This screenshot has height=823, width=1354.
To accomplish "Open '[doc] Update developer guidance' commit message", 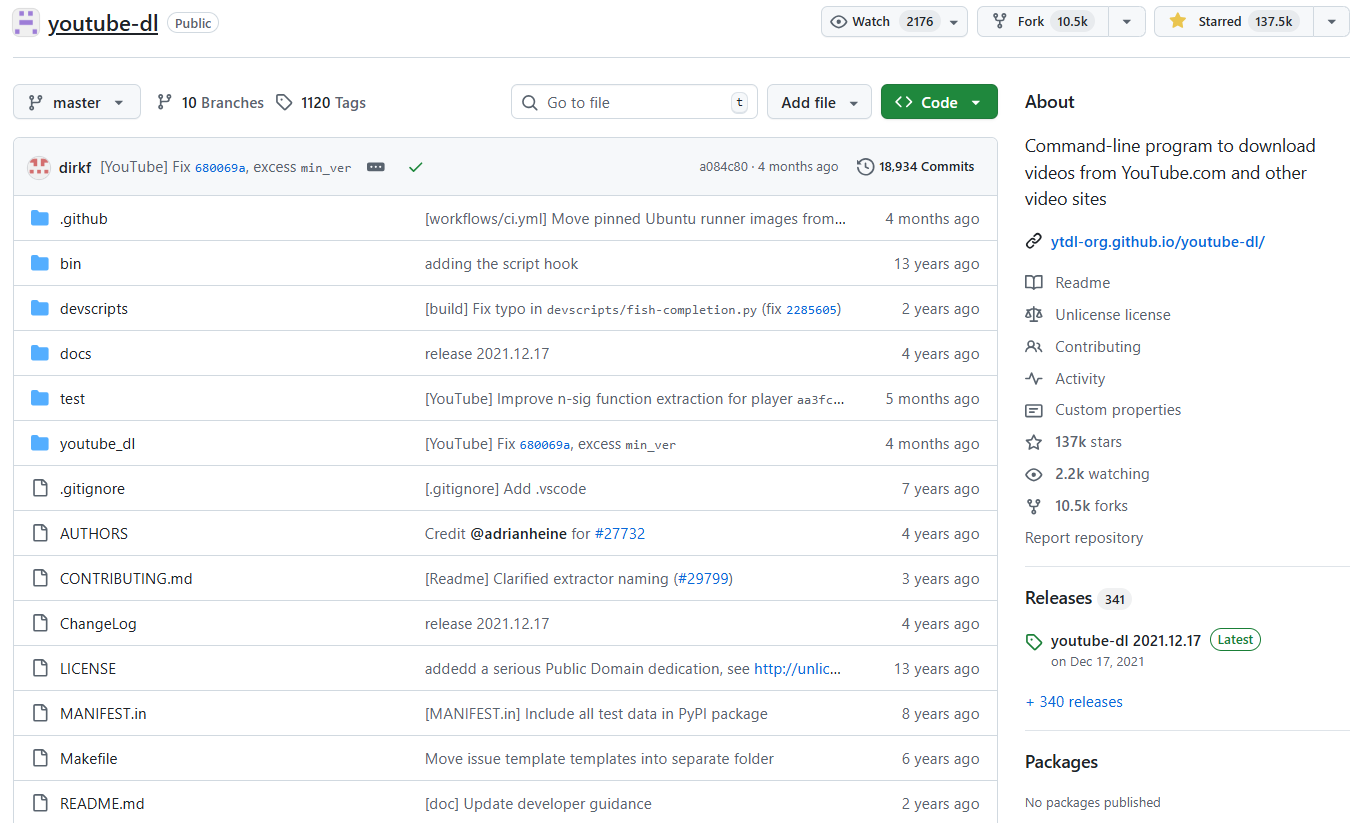I will (x=538, y=804).
